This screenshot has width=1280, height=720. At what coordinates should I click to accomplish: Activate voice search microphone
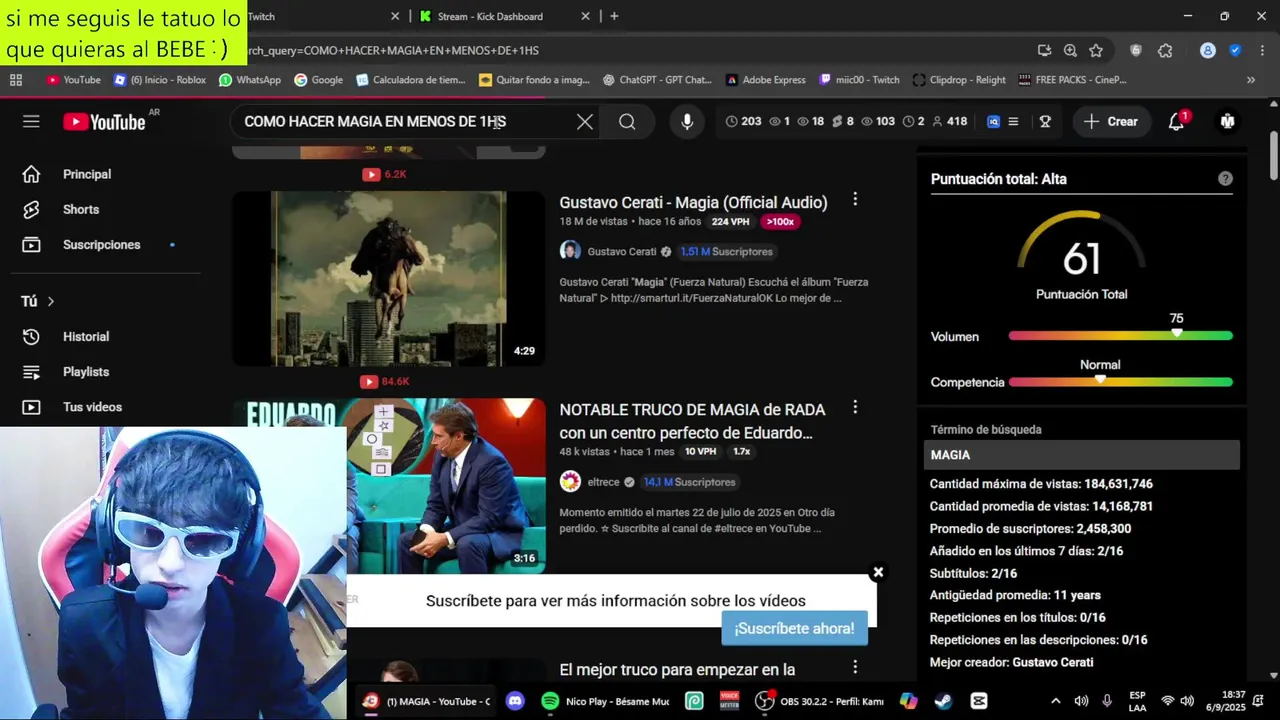[x=687, y=122]
